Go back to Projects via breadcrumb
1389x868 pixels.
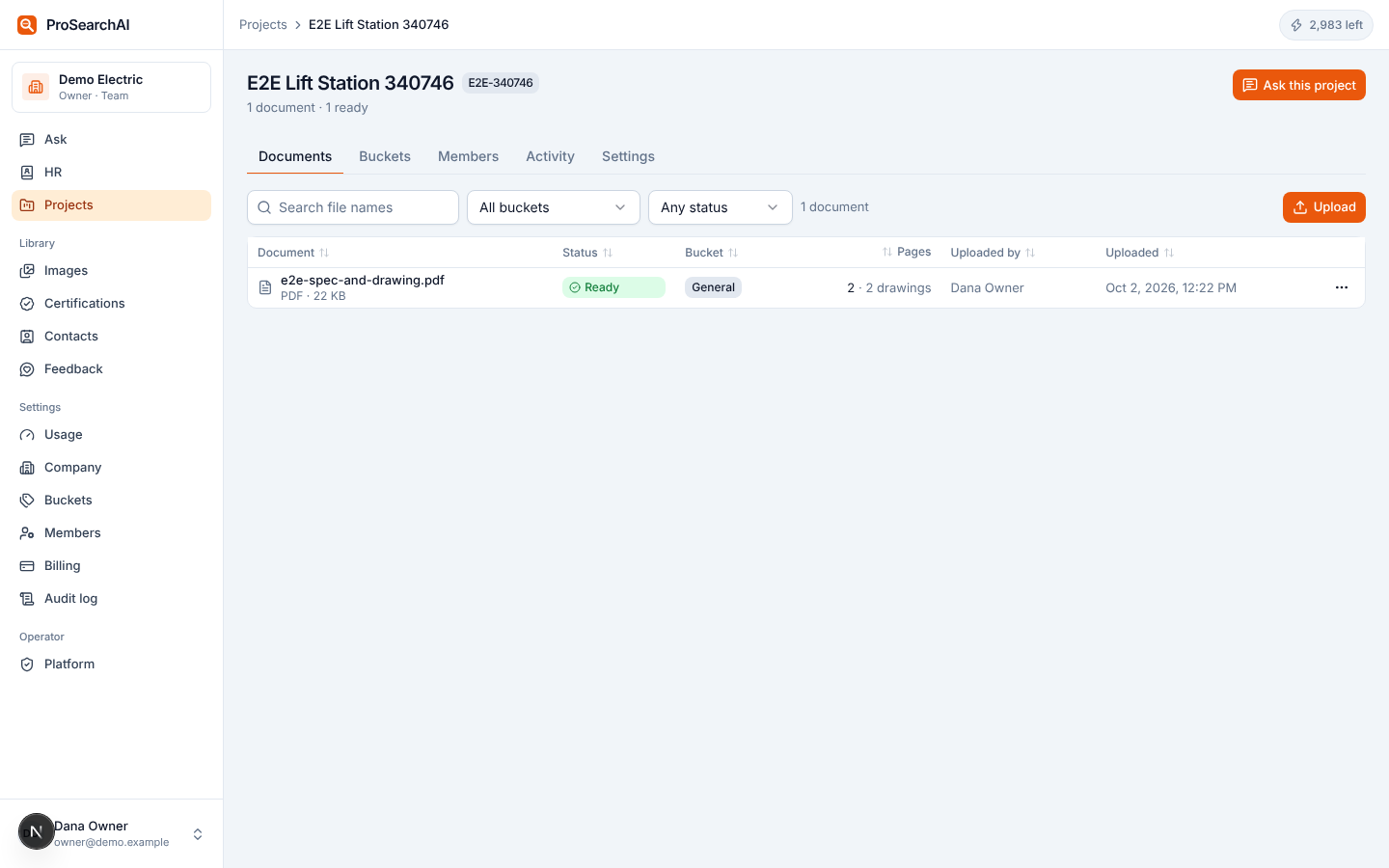(263, 25)
